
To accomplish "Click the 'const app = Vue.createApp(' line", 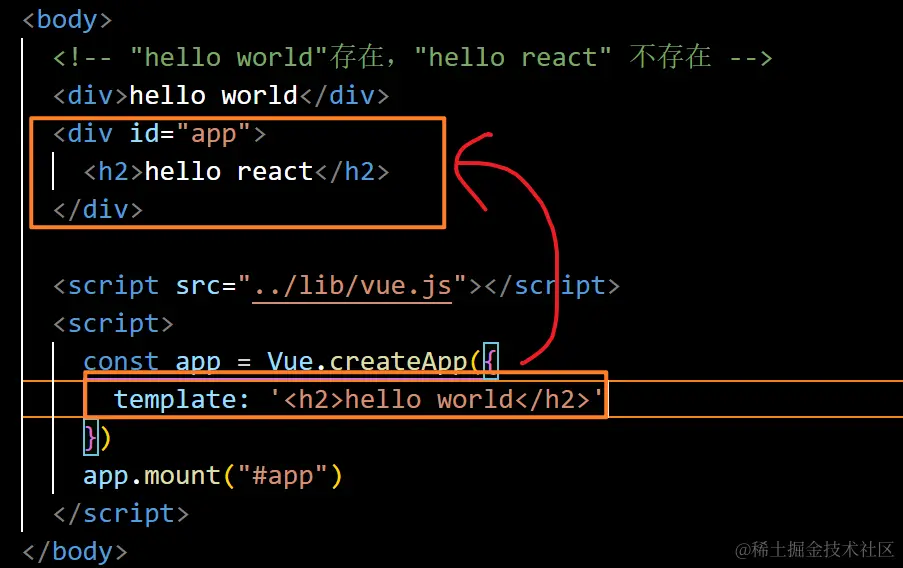I will [x=291, y=361].
